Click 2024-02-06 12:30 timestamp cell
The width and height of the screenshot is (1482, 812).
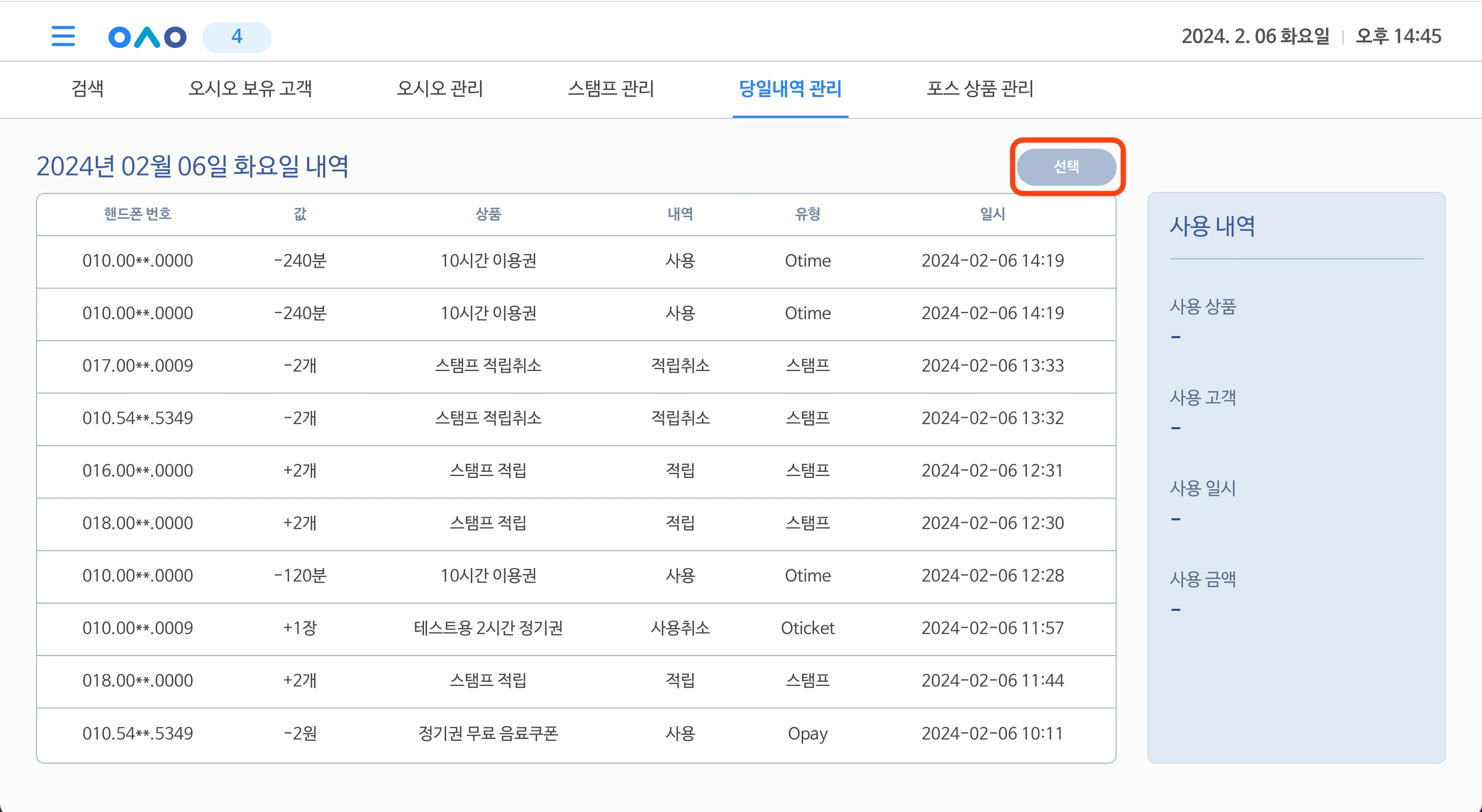(x=993, y=522)
